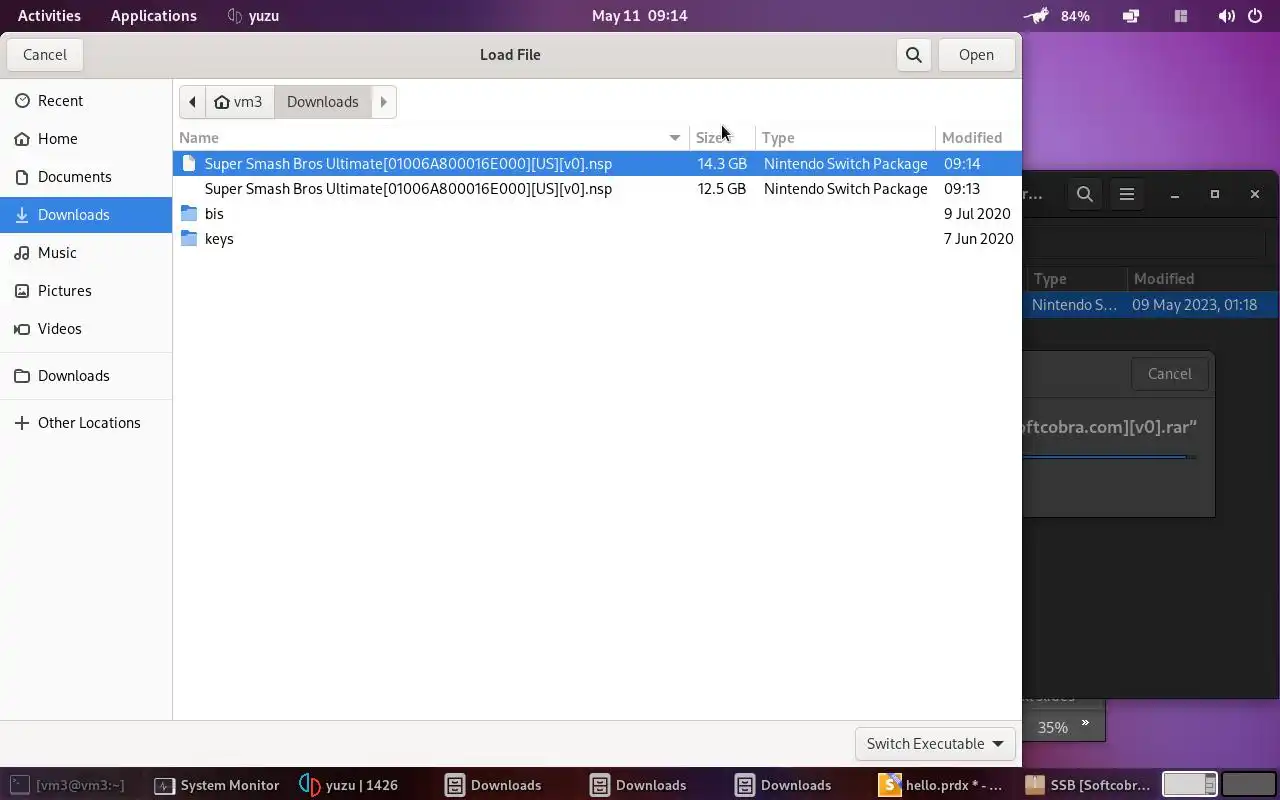Open hamburger menu in background file manager window
This screenshot has height=800, width=1280.
1127,195
